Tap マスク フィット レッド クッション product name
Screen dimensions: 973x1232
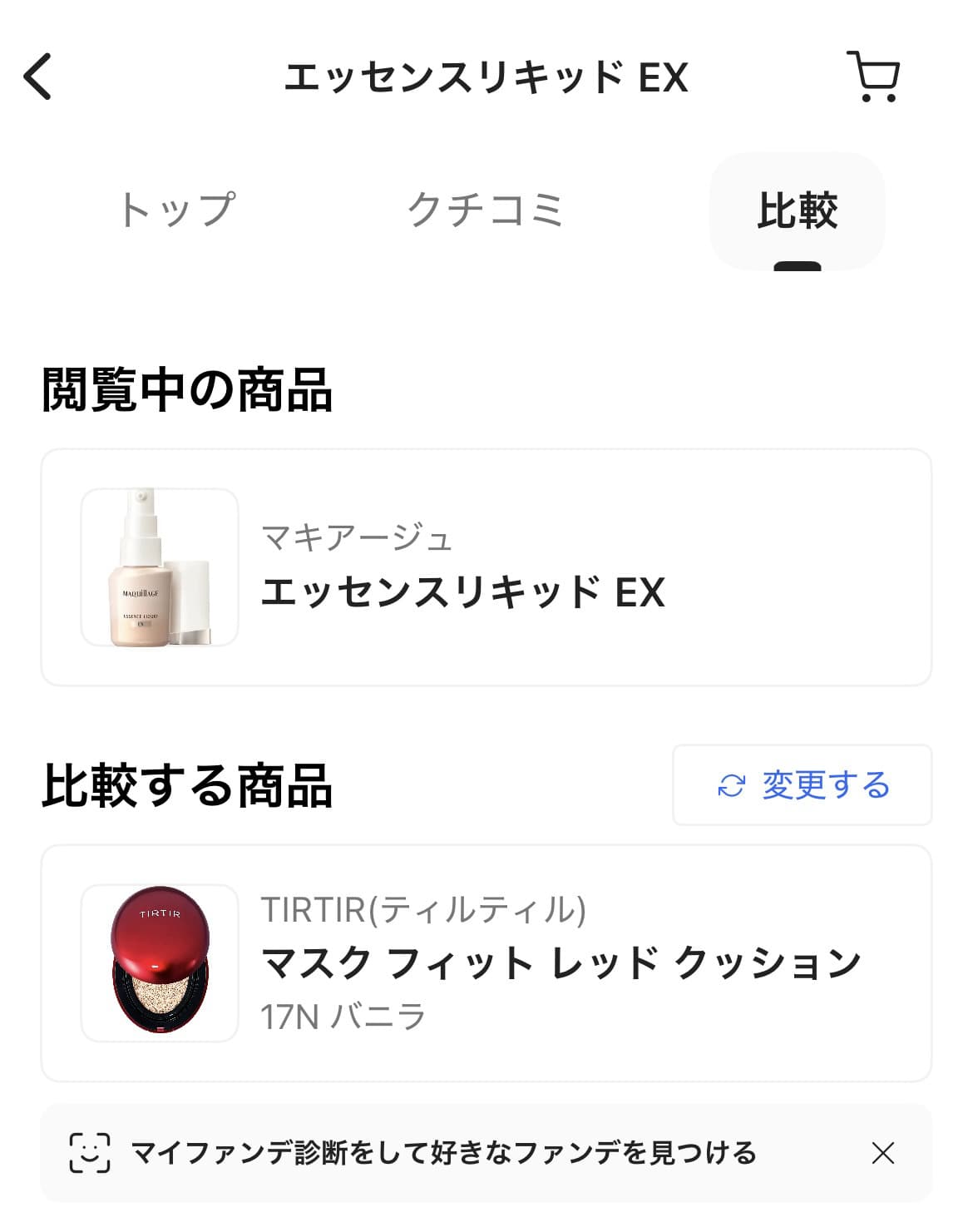(x=561, y=963)
